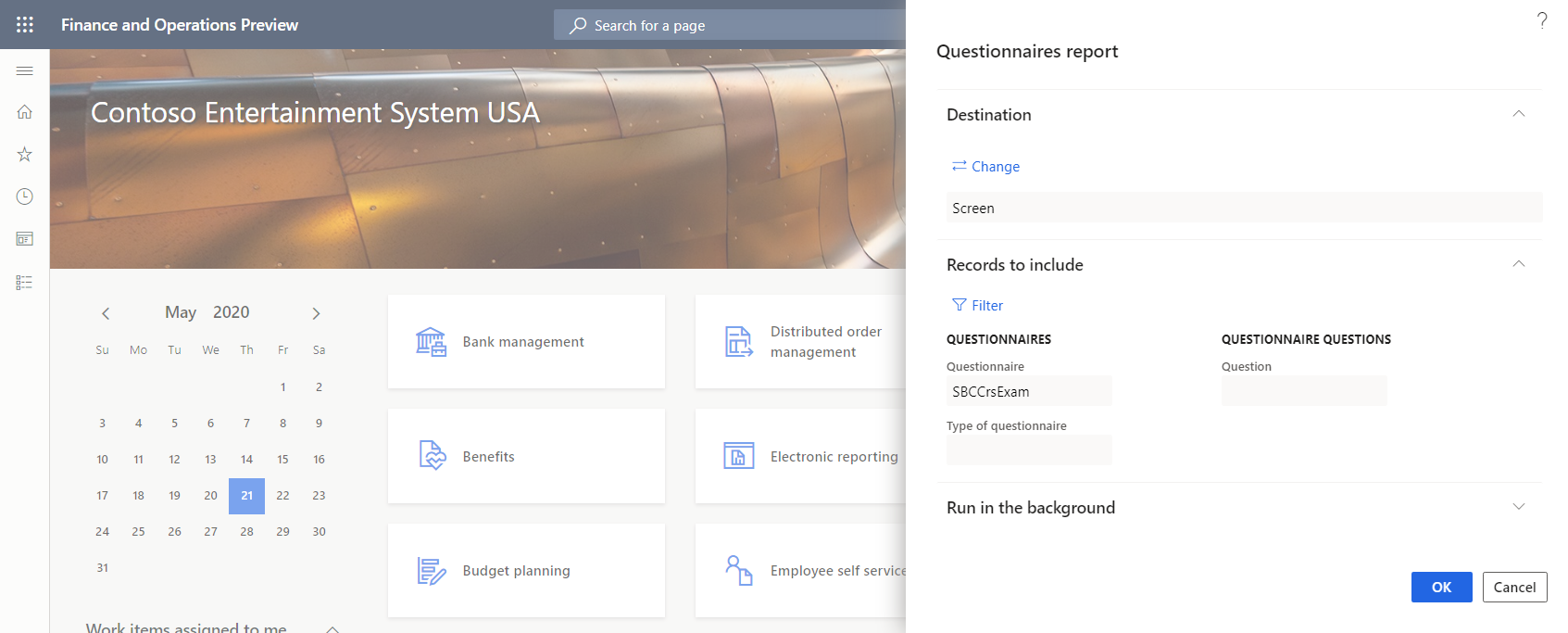Select May 21 in calendar
The height and width of the screenshot is (633, 1568).
coord(246,496)
